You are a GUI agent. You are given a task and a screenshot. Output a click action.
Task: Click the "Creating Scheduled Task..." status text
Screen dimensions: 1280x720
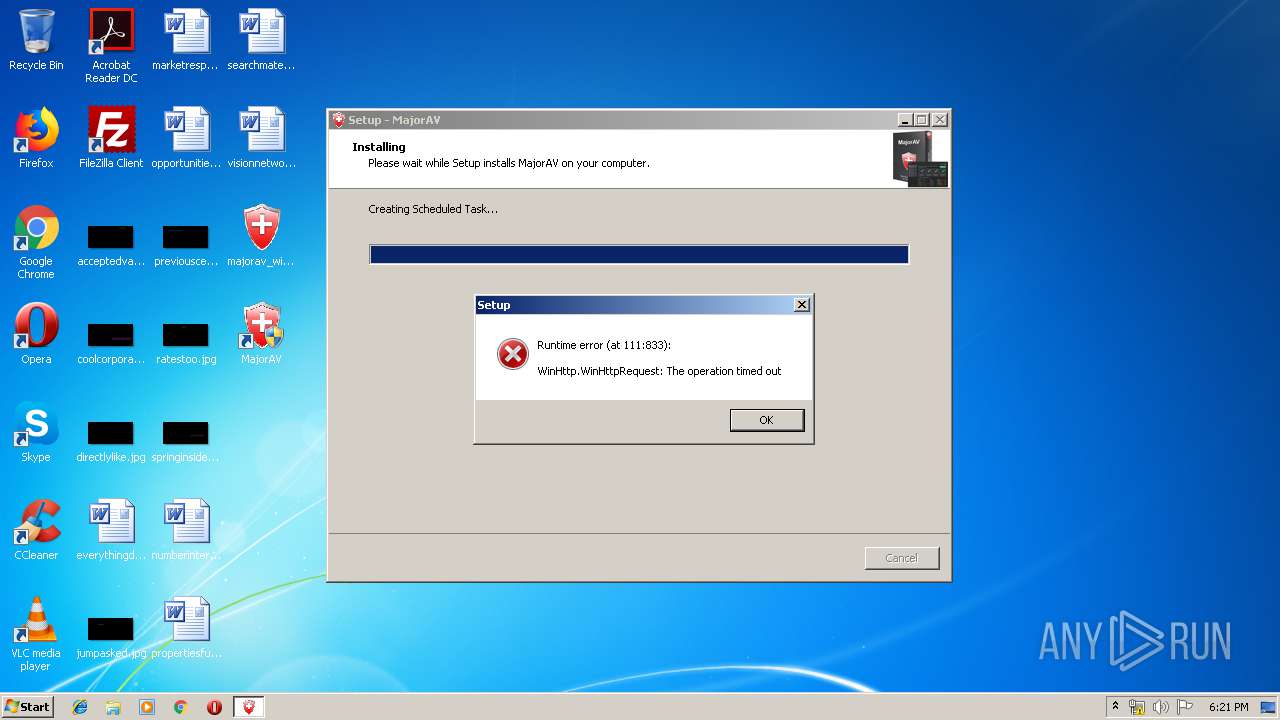(x=433, y=209)
